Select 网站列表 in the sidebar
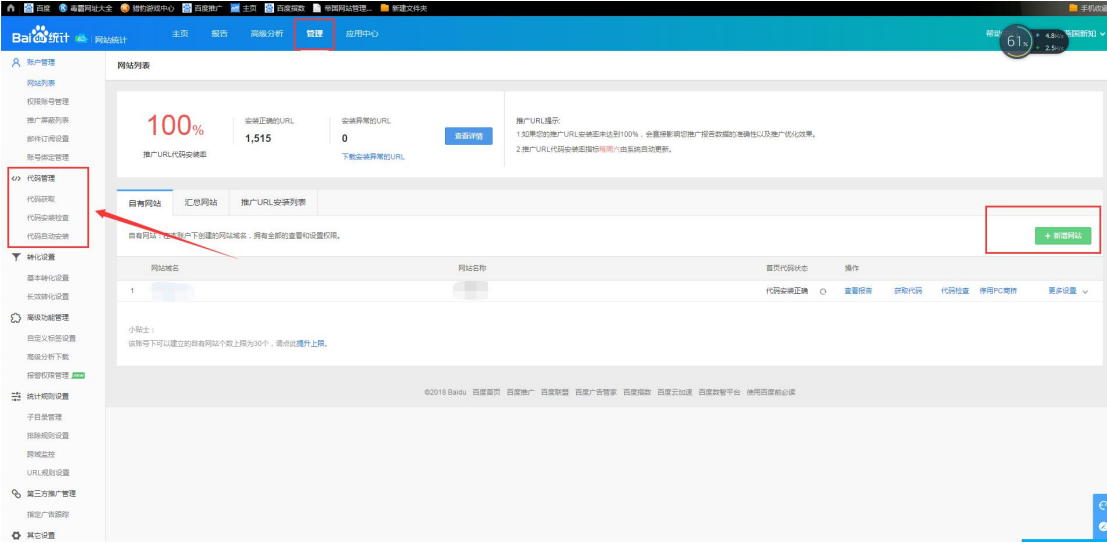This screenshot has width=1107, height=543. pos(42,83)
